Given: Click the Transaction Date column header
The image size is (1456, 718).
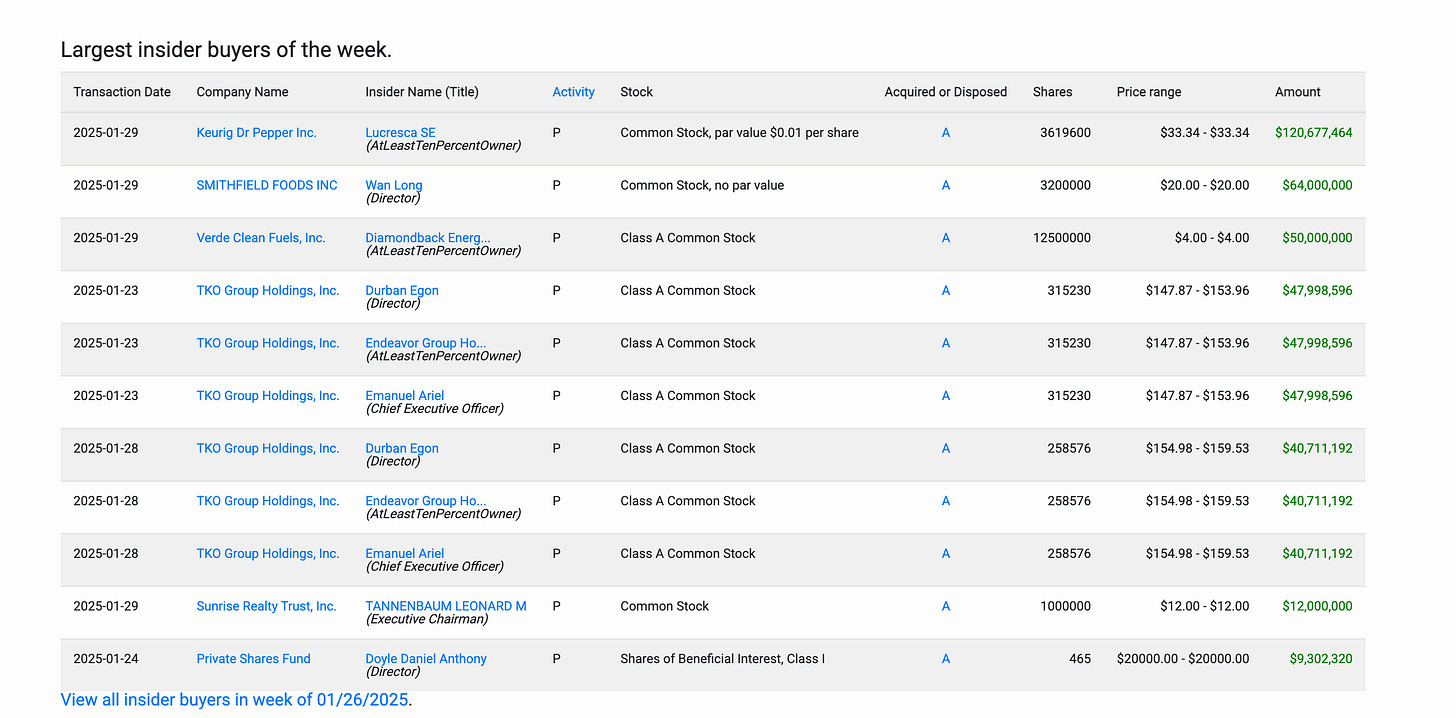Looking at the screenshot, I should click(122, 92).
